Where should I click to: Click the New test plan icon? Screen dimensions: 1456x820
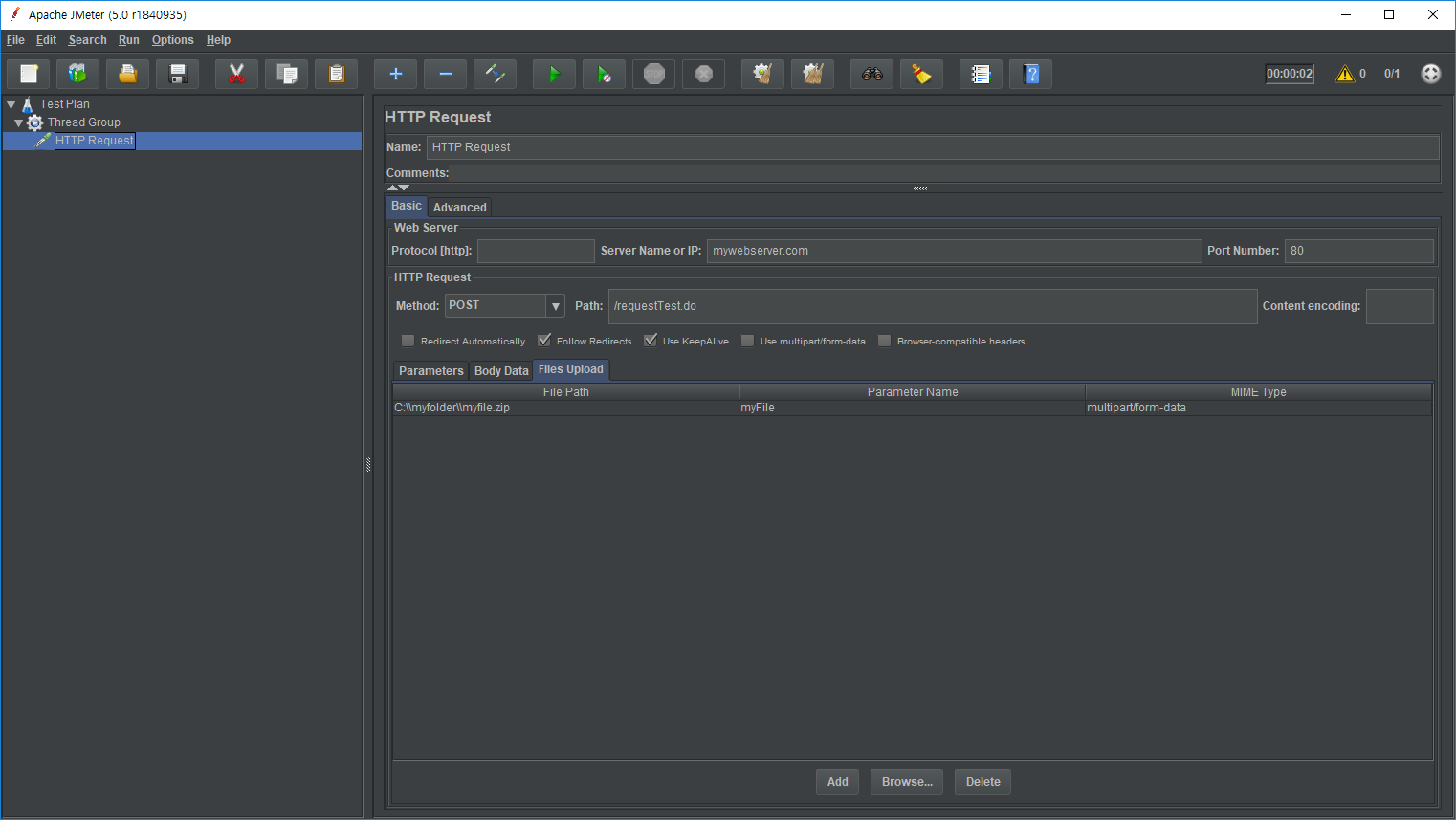coord(29,74)
